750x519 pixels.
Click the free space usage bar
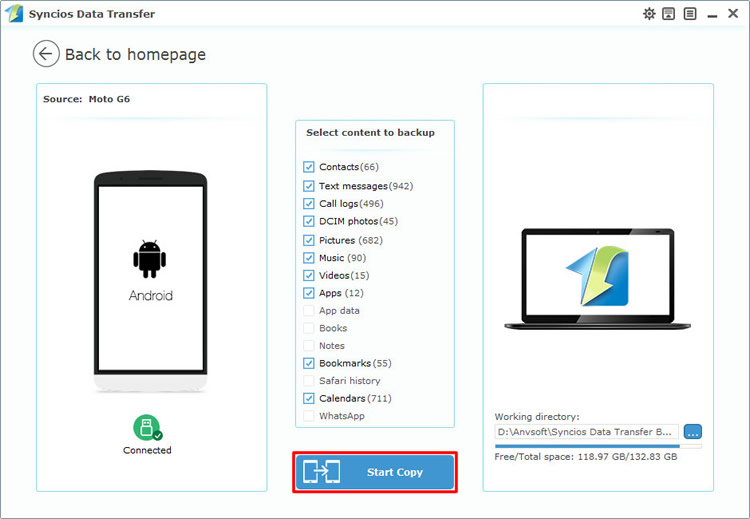click(x=598, y=446)
